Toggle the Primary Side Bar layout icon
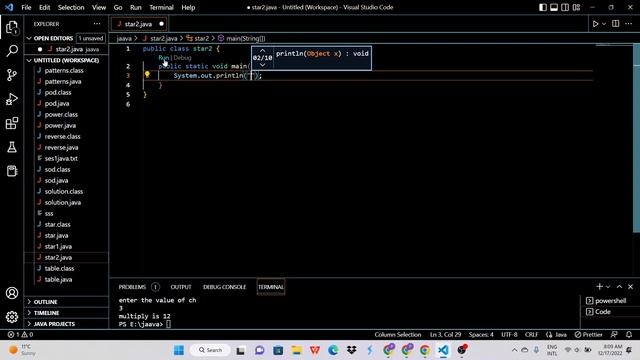640x360 pixels. click(542, 7)
